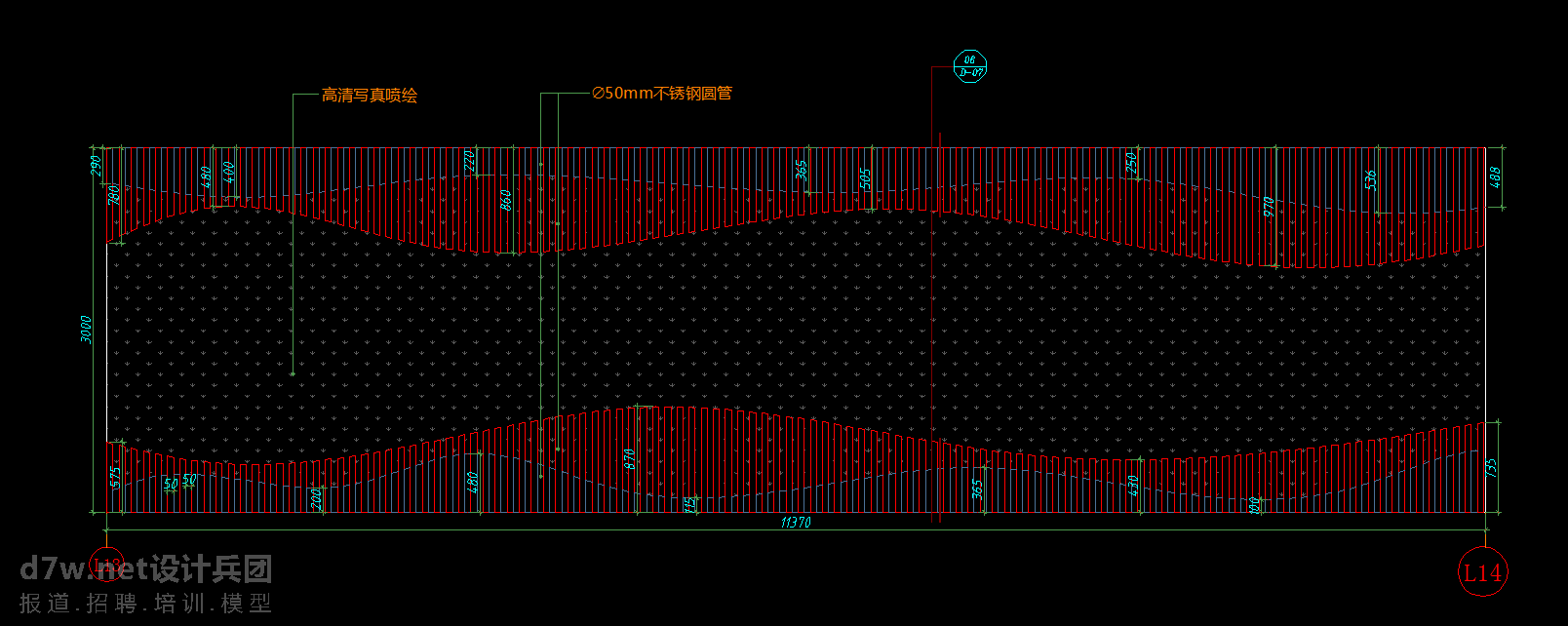The image size is (1568, 626).
Task: Select the 970 vertical dimension text
Action: 1268,207
